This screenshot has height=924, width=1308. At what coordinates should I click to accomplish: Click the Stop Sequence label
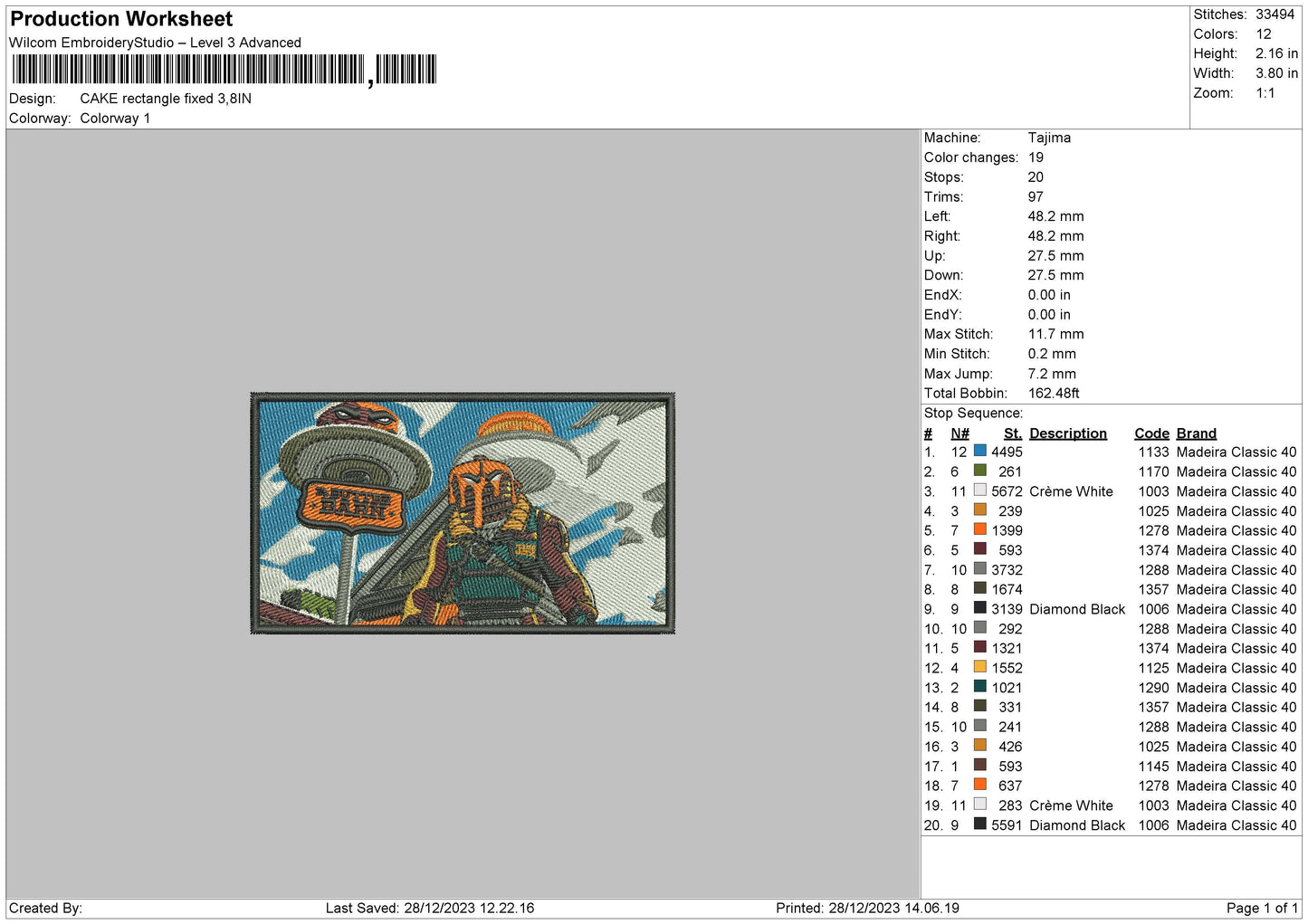tap(973, 414)
